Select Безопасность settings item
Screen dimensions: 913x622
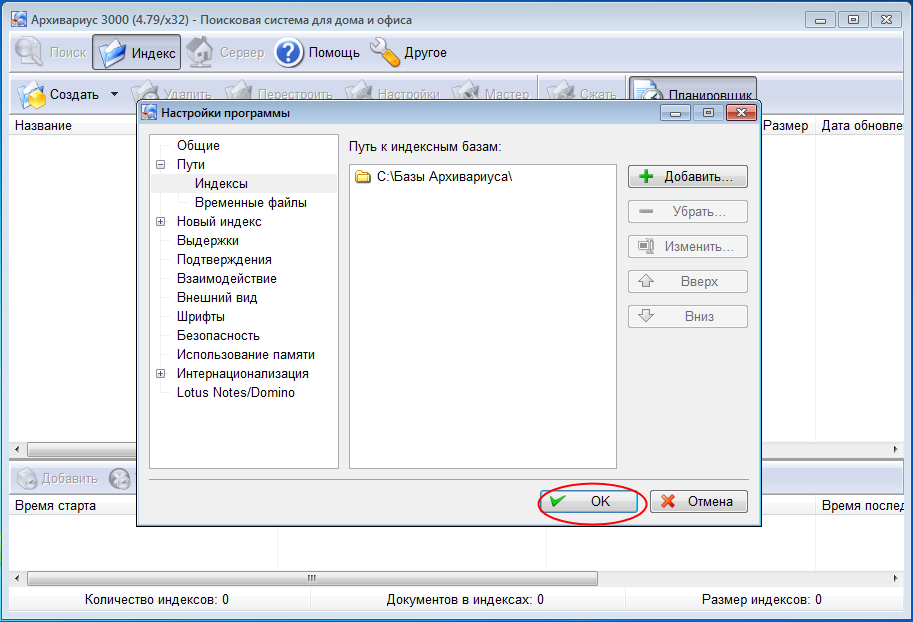tap(218, 335)
